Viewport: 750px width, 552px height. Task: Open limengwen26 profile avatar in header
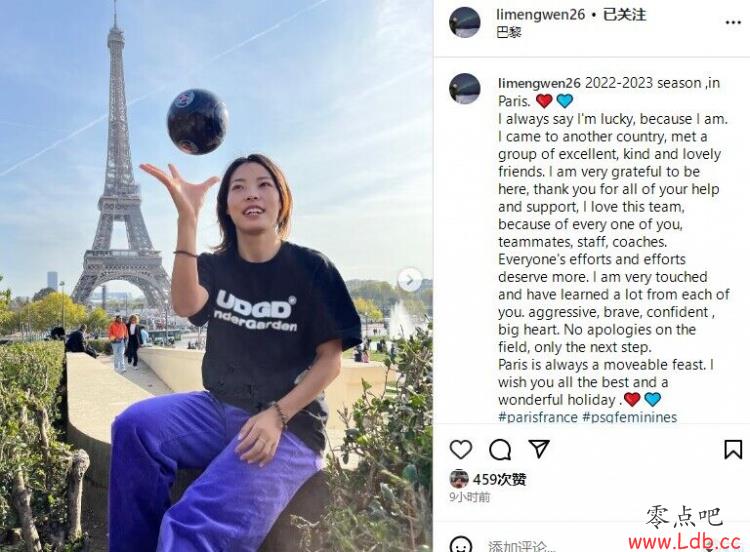(x=464, y=22)
